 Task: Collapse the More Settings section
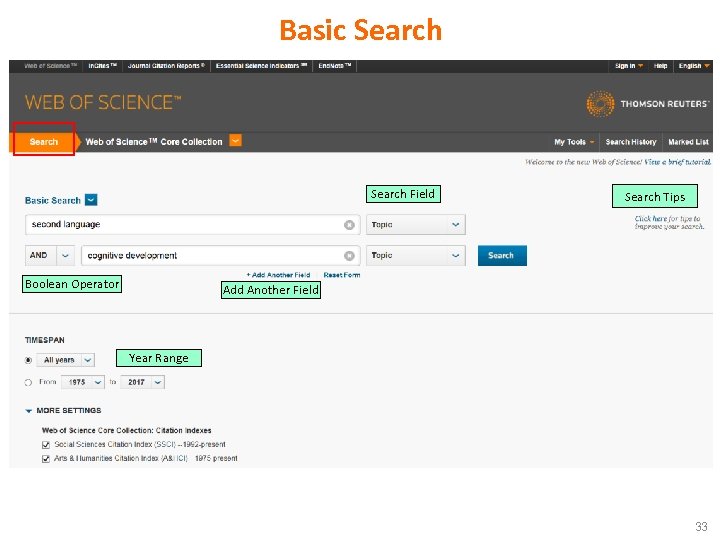coord(28,411)
